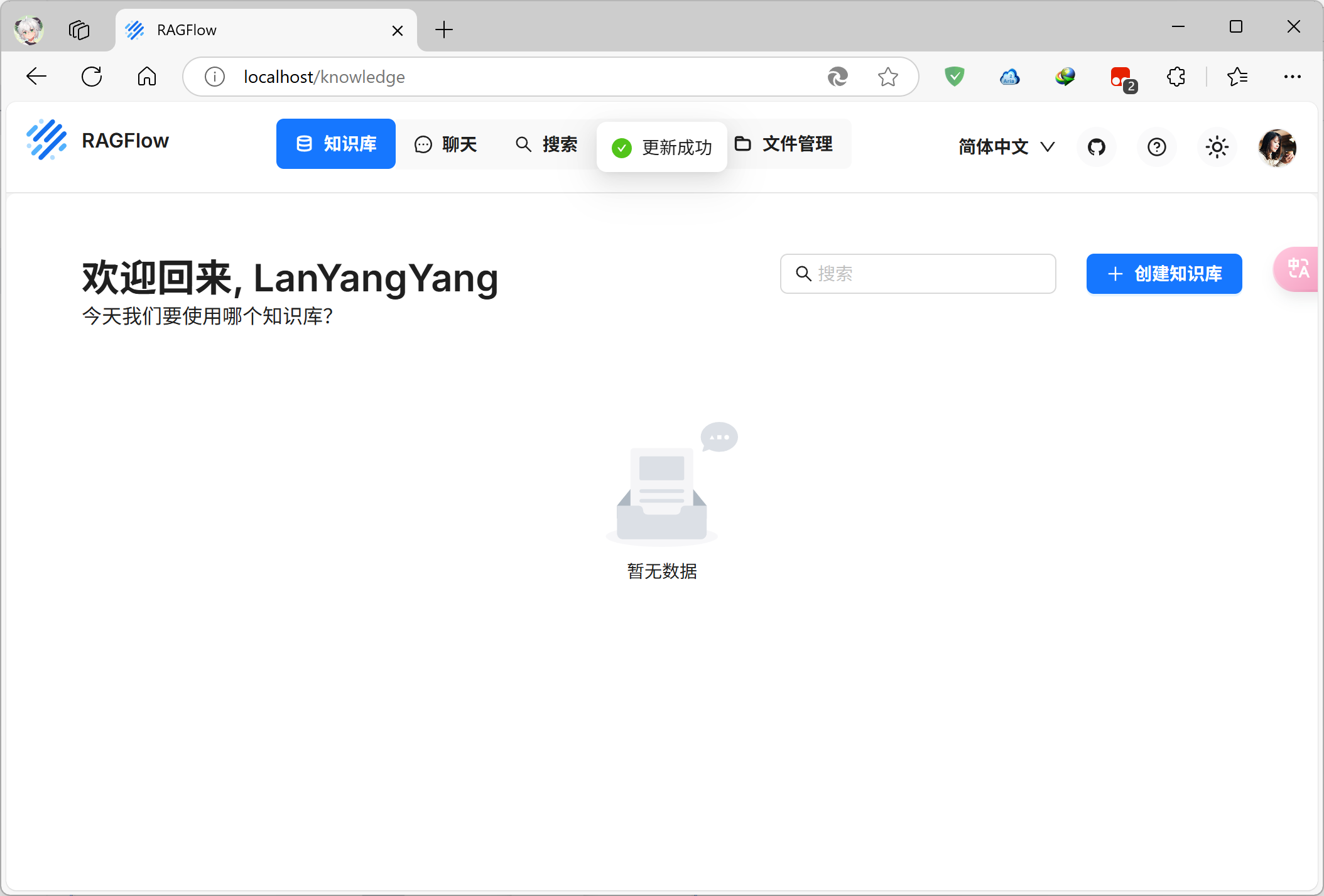
Task: Click the pink translate floating icon
Action: 1298,269
